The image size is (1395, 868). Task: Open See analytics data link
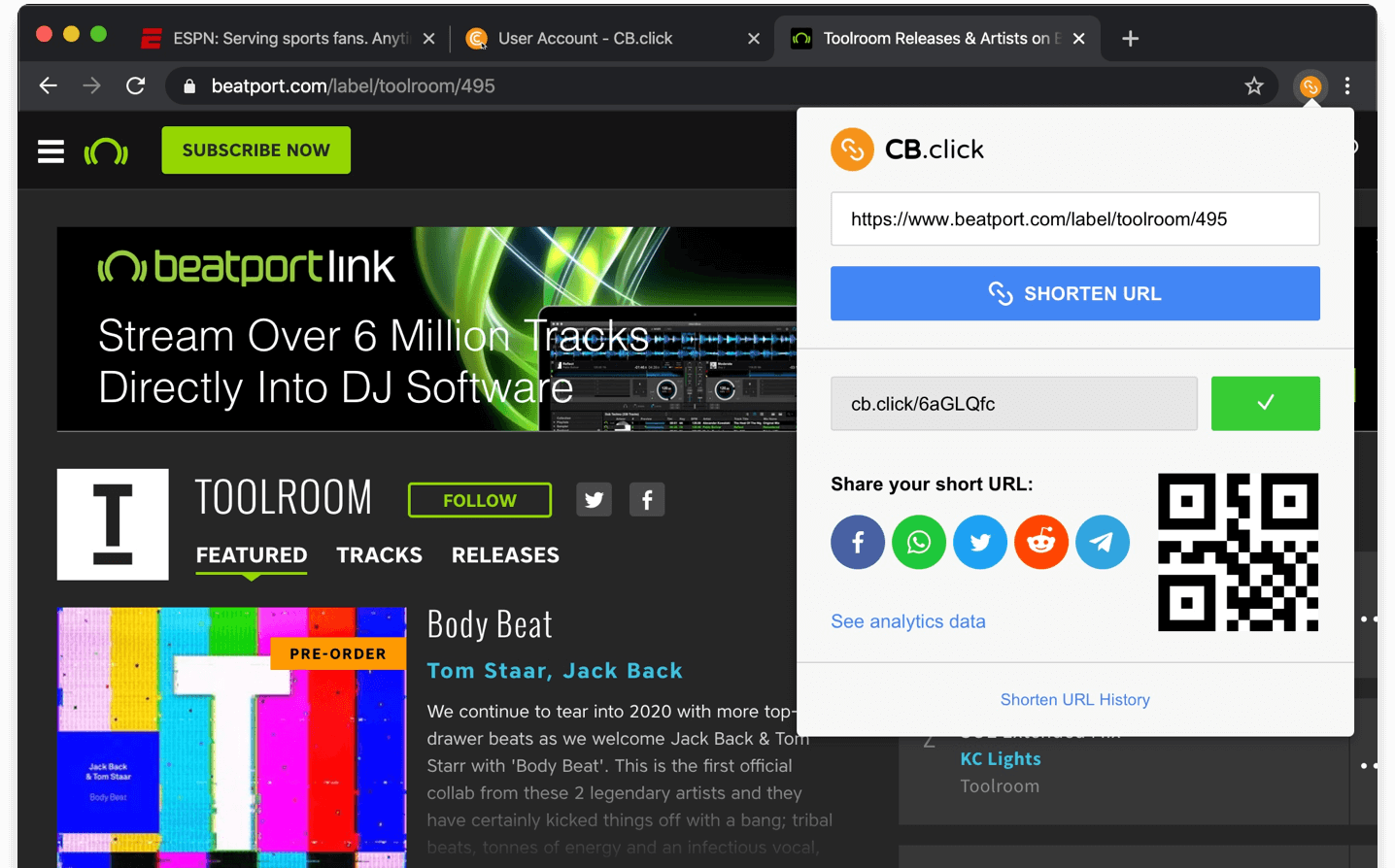907,620
